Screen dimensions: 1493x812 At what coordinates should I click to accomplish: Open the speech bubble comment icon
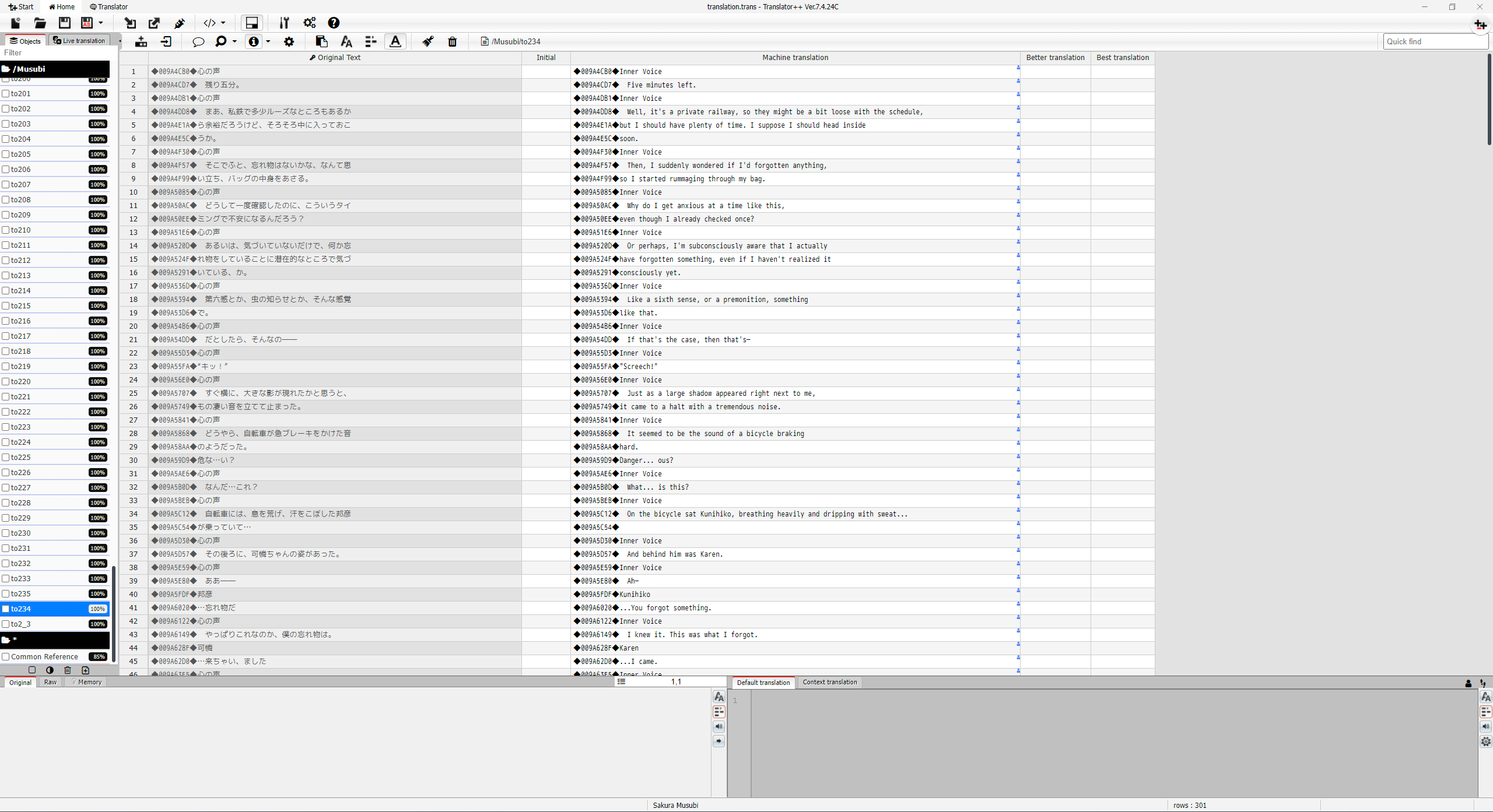click(x=198, y=41)
